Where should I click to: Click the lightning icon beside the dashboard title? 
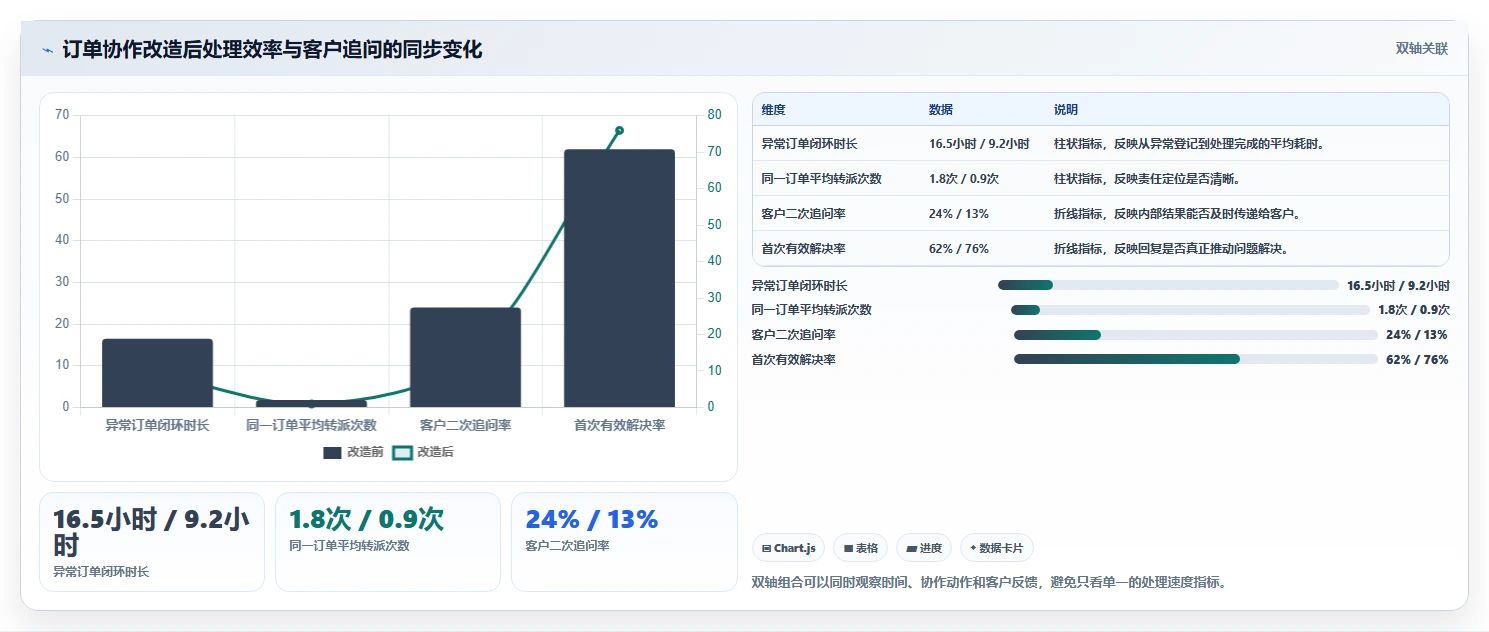pyautogui.click(x=47, y=50)
